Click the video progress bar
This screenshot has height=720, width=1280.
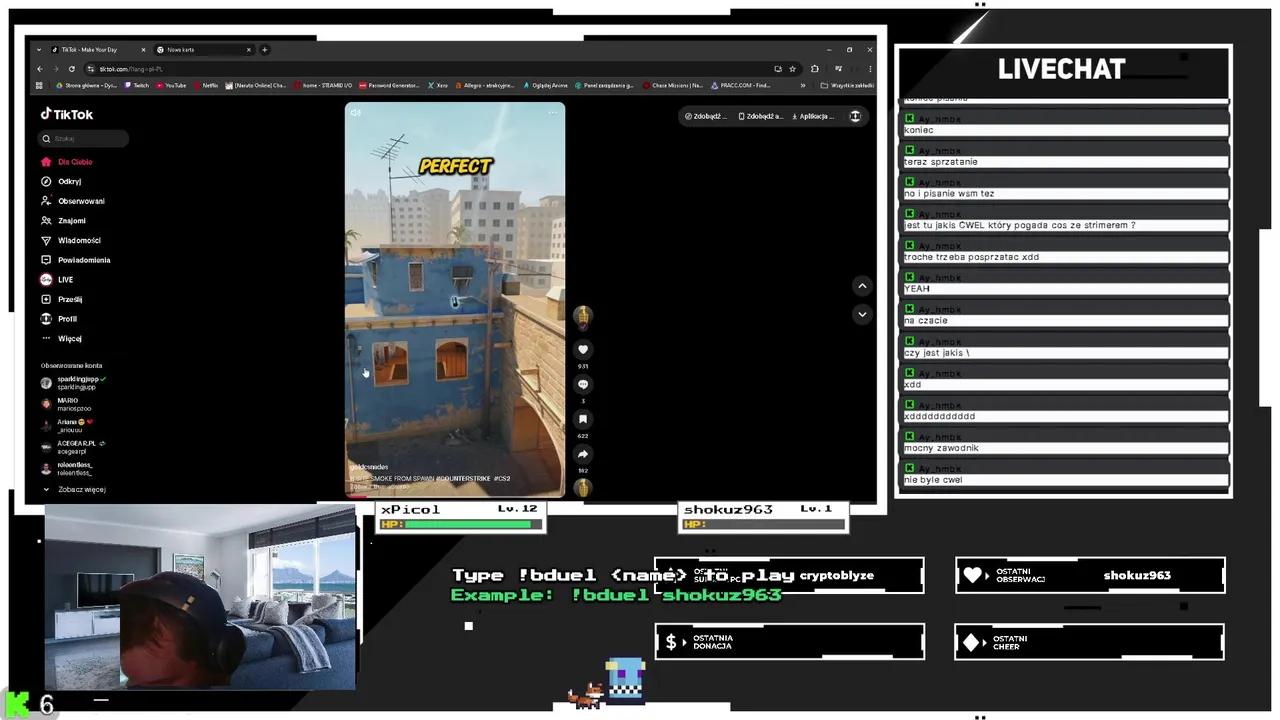(455, 495)
